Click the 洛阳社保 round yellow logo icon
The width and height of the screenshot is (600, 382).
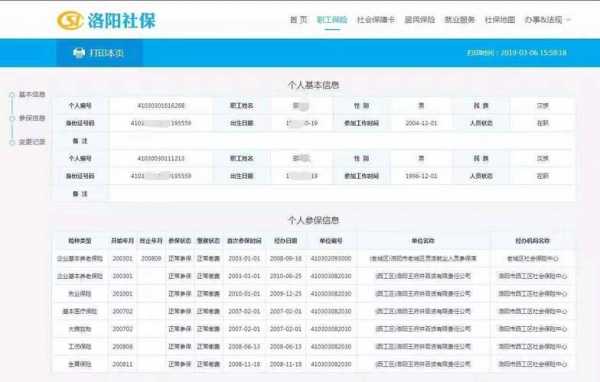(70, 20)
